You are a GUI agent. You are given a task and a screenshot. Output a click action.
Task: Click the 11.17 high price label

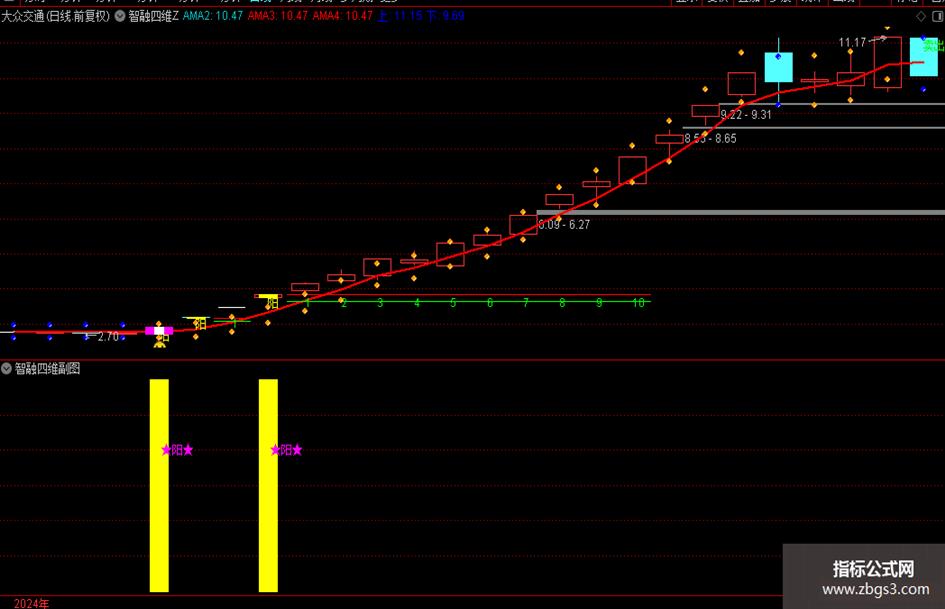852,42
